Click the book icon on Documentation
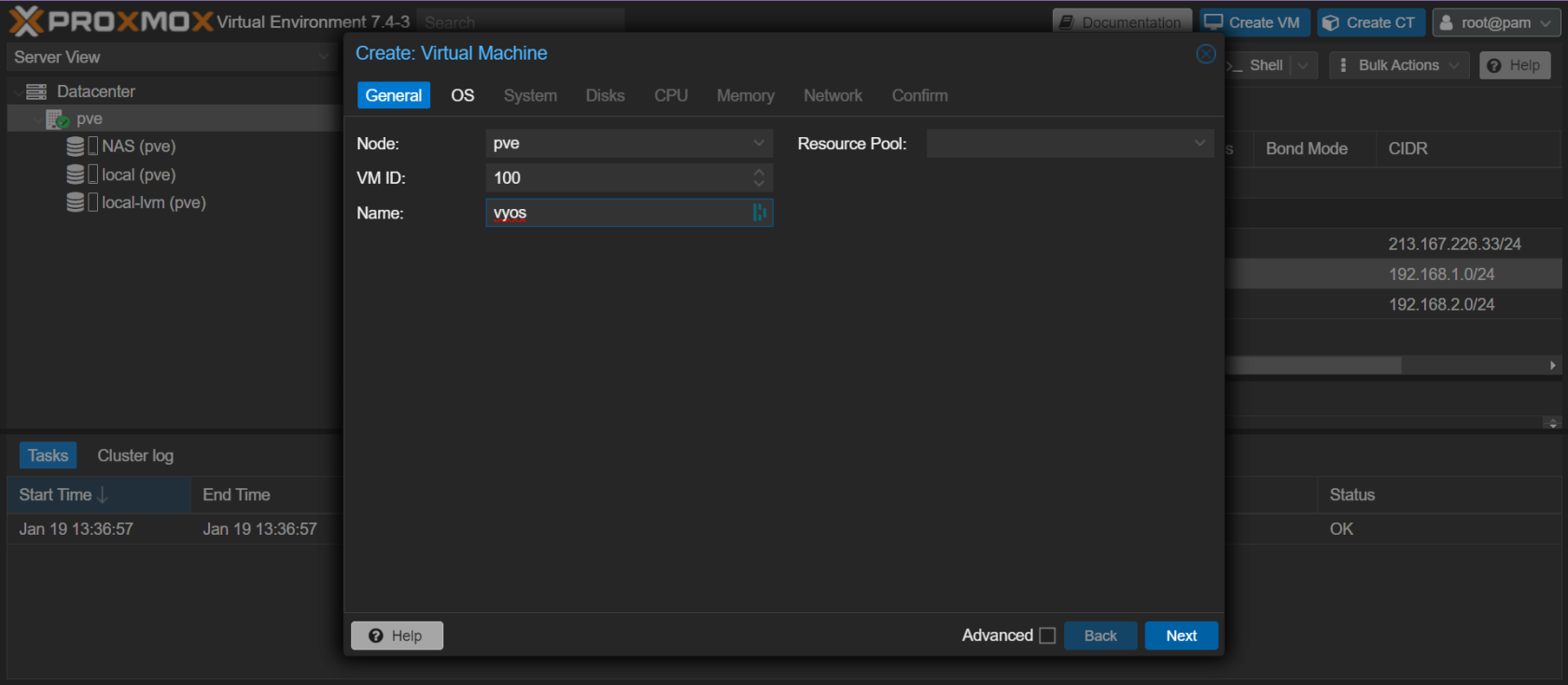 (1067, 22)
